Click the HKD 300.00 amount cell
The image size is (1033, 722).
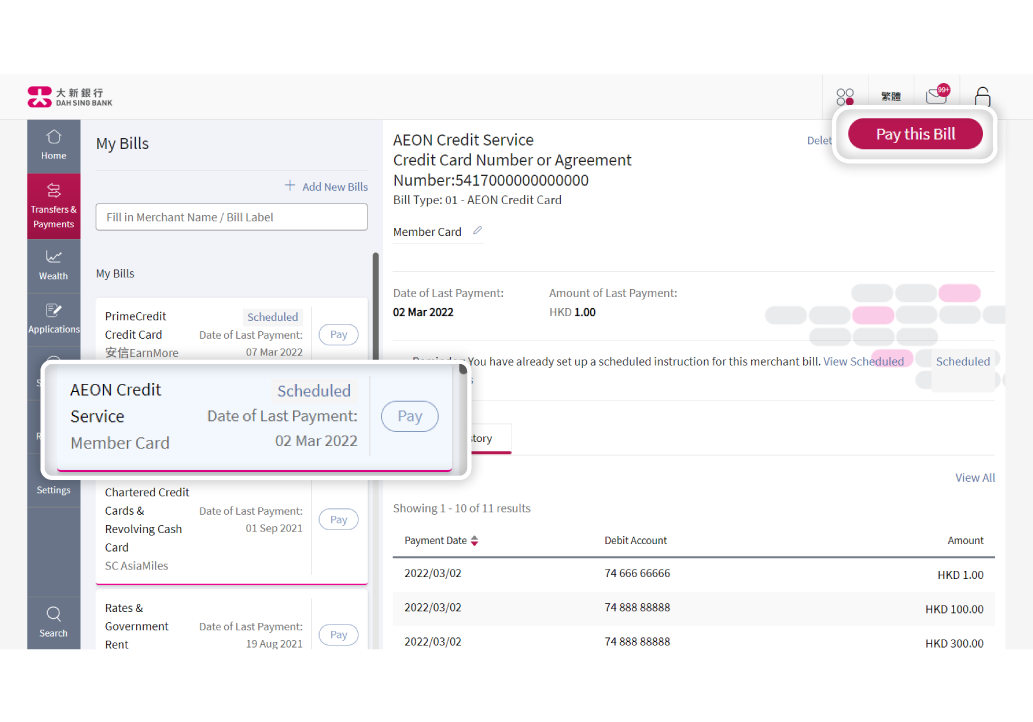(x=954, y=643)
